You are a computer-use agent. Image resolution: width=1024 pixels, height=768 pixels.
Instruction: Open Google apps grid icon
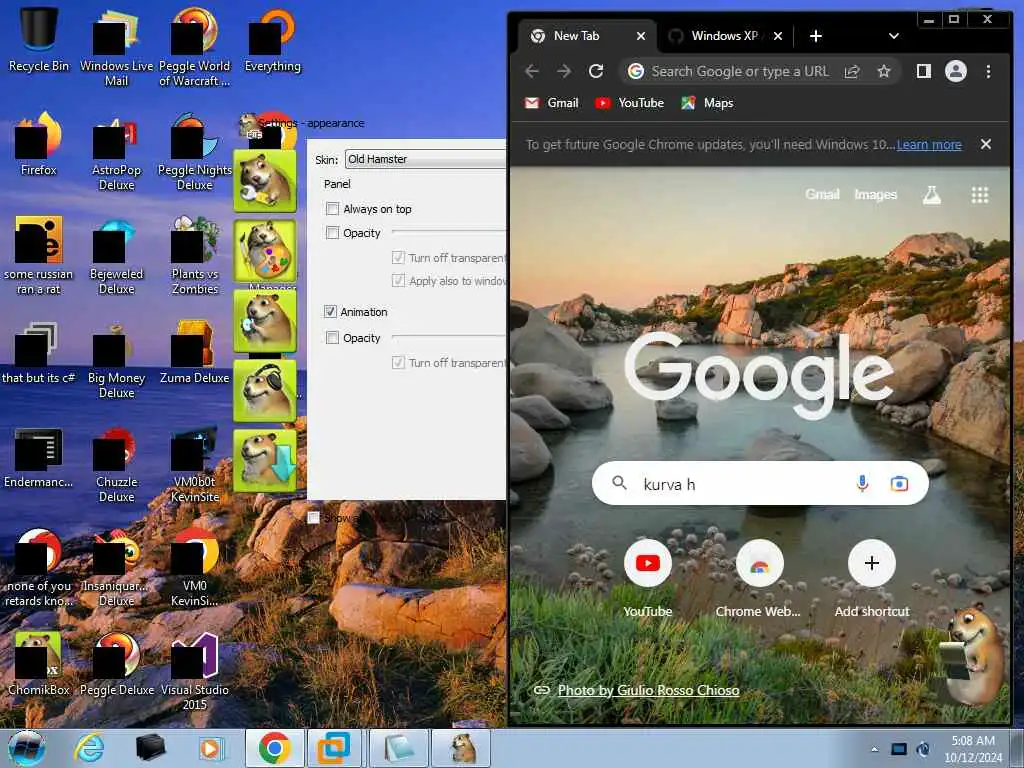click(980, 195)
